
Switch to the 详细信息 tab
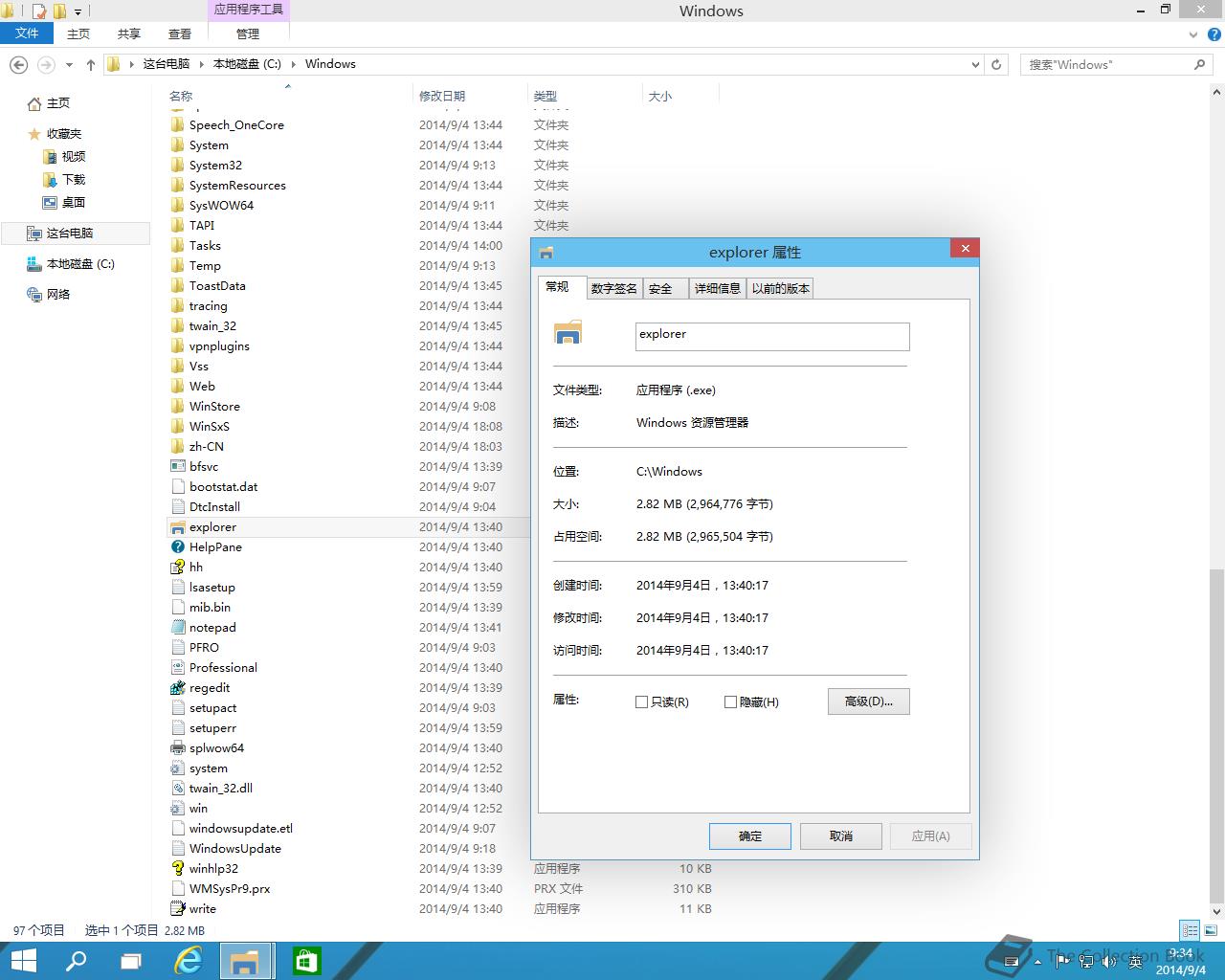tap(718, 289)
